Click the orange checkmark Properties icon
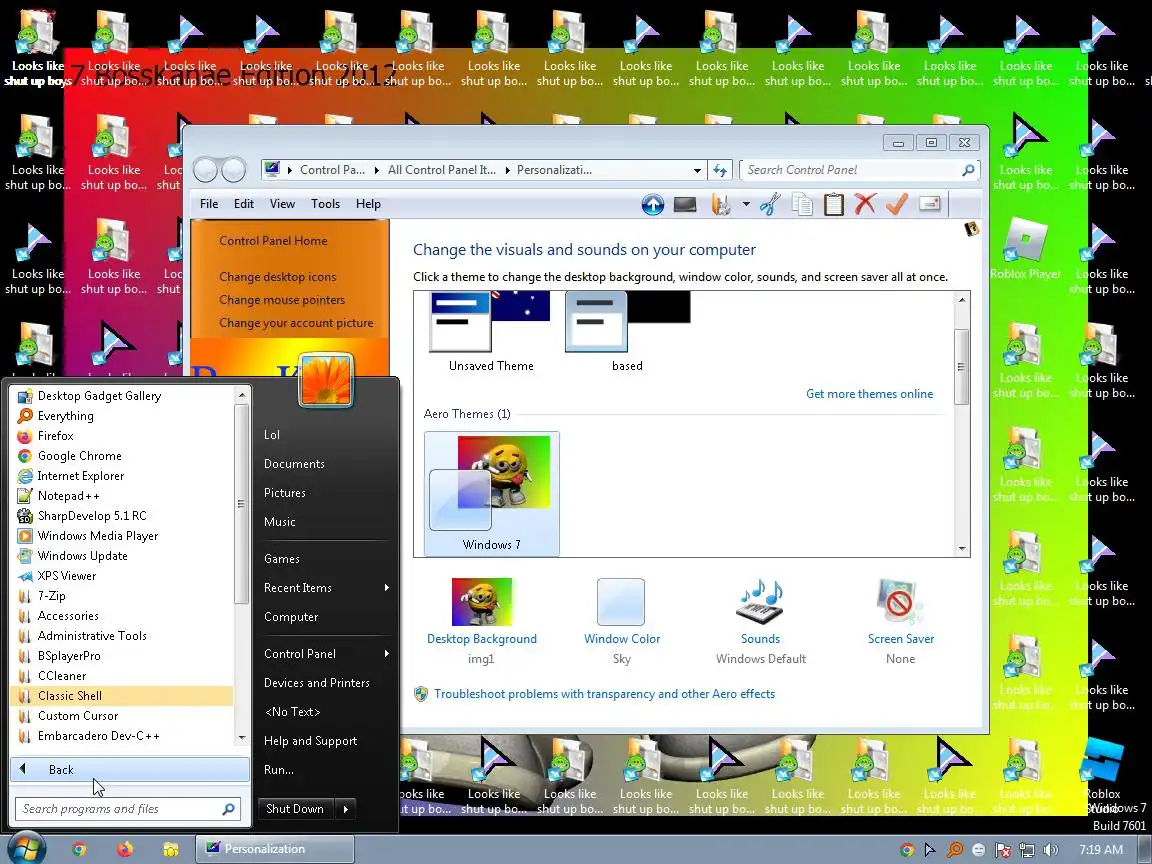The width and height of the screenshot is (1152, 864). pos(897,204)
